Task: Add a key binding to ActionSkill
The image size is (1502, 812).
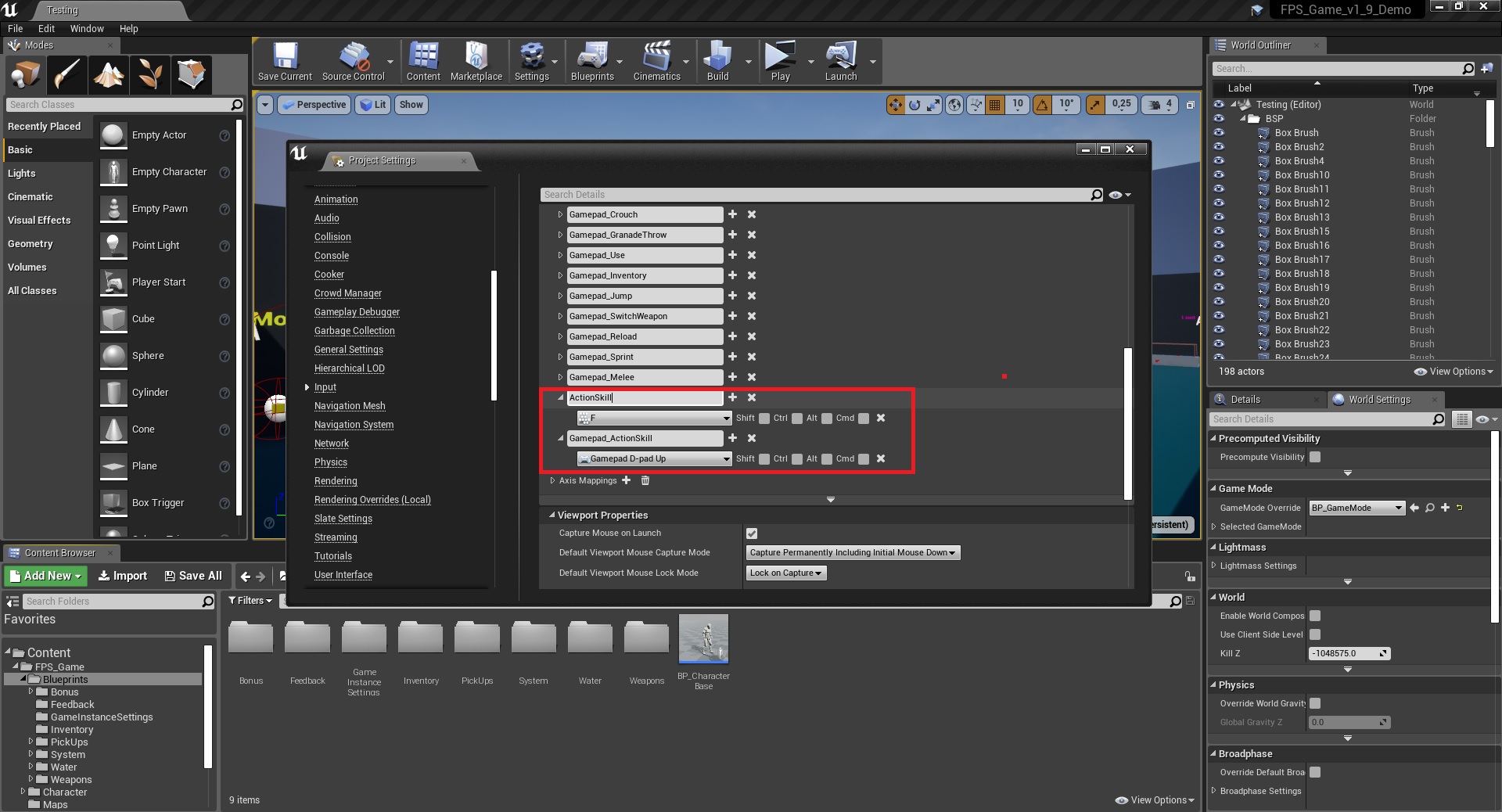Action: [x=732, y=397]
